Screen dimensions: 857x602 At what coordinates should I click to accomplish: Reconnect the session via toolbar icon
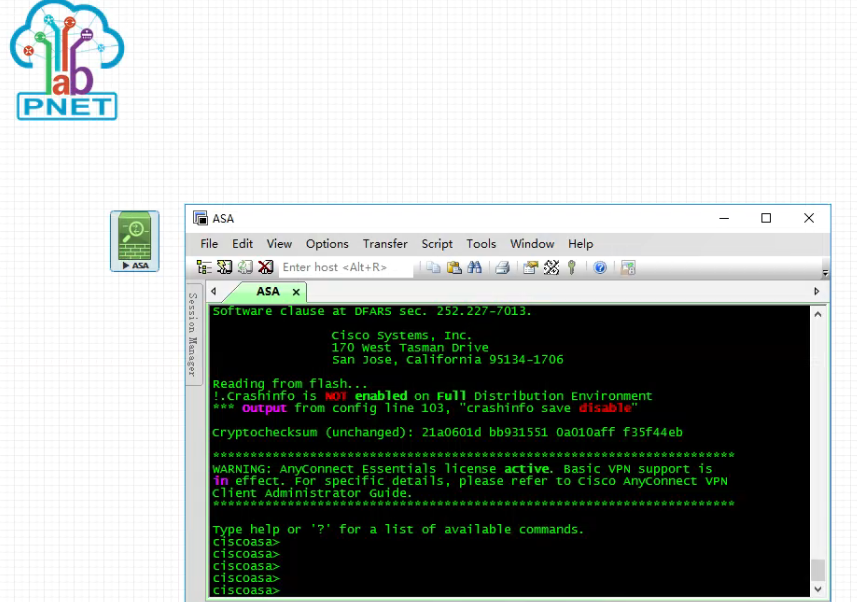point(245,267)
